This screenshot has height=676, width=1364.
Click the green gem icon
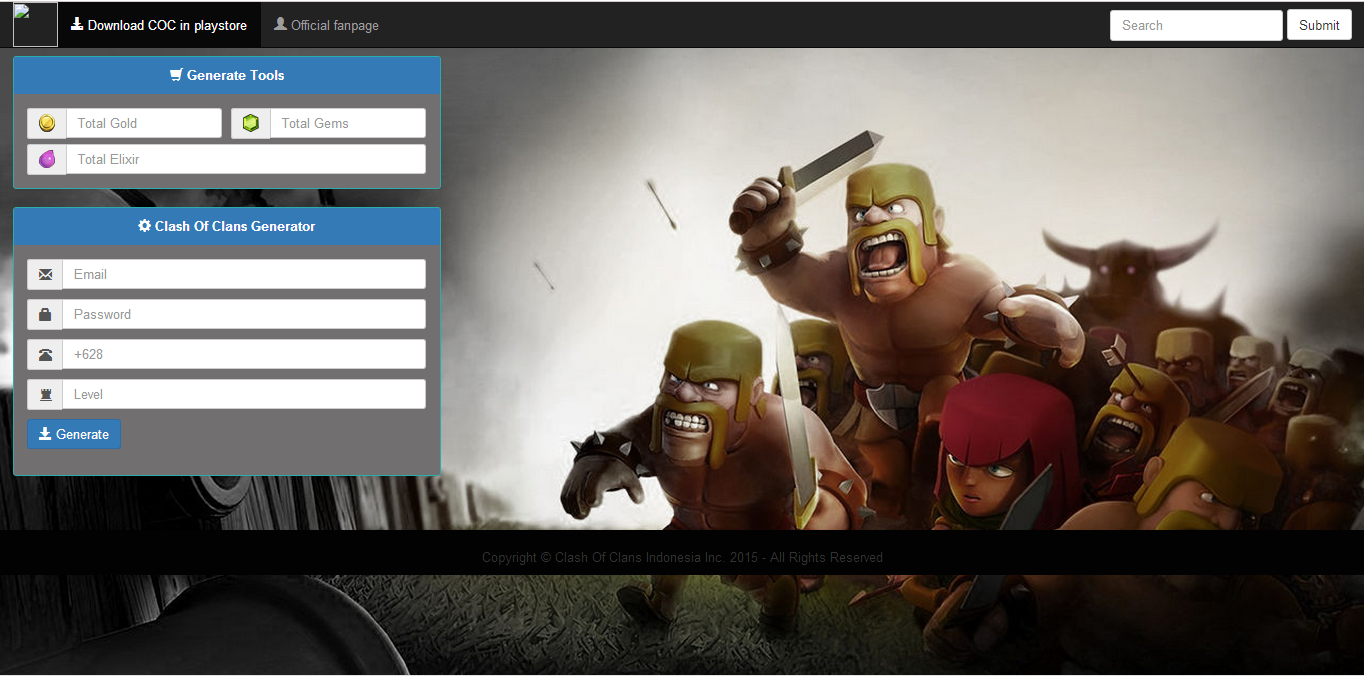click(x=251, y=123)
